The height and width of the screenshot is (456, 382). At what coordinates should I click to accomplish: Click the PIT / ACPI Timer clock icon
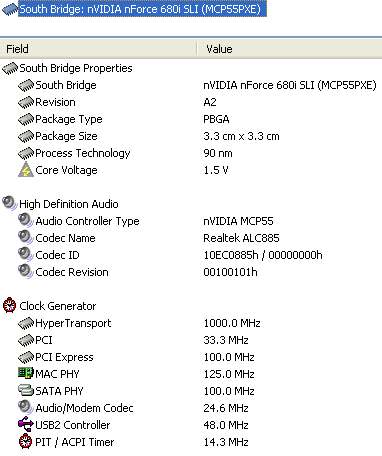[26, 441]
